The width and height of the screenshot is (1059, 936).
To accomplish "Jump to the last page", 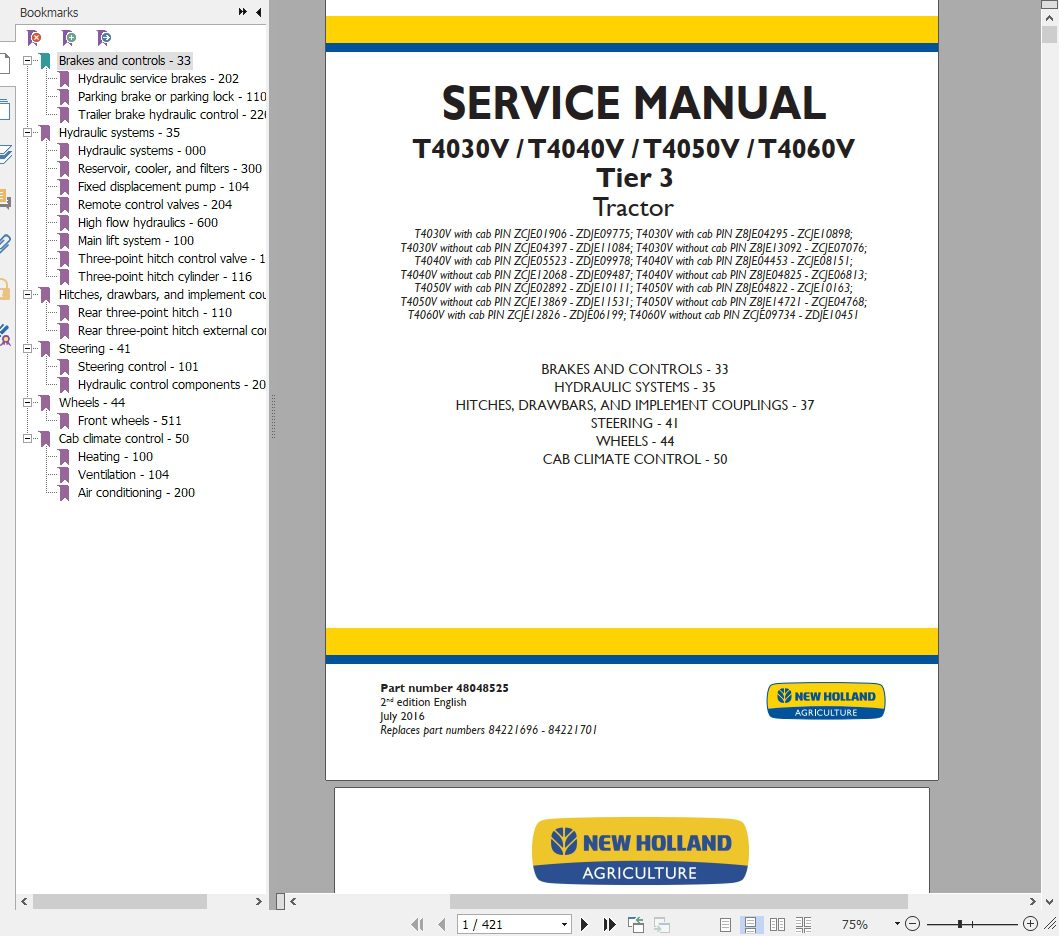I will 608,923.
